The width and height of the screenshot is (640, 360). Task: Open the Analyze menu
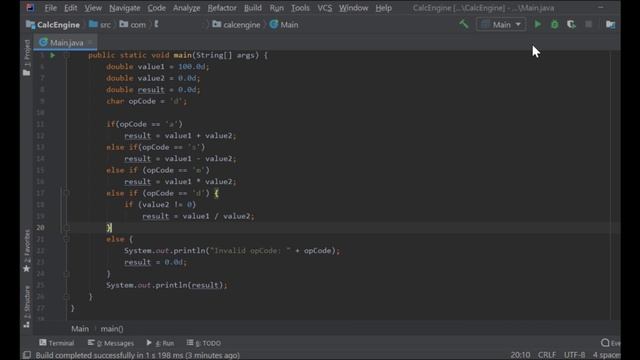coord(187,8)
